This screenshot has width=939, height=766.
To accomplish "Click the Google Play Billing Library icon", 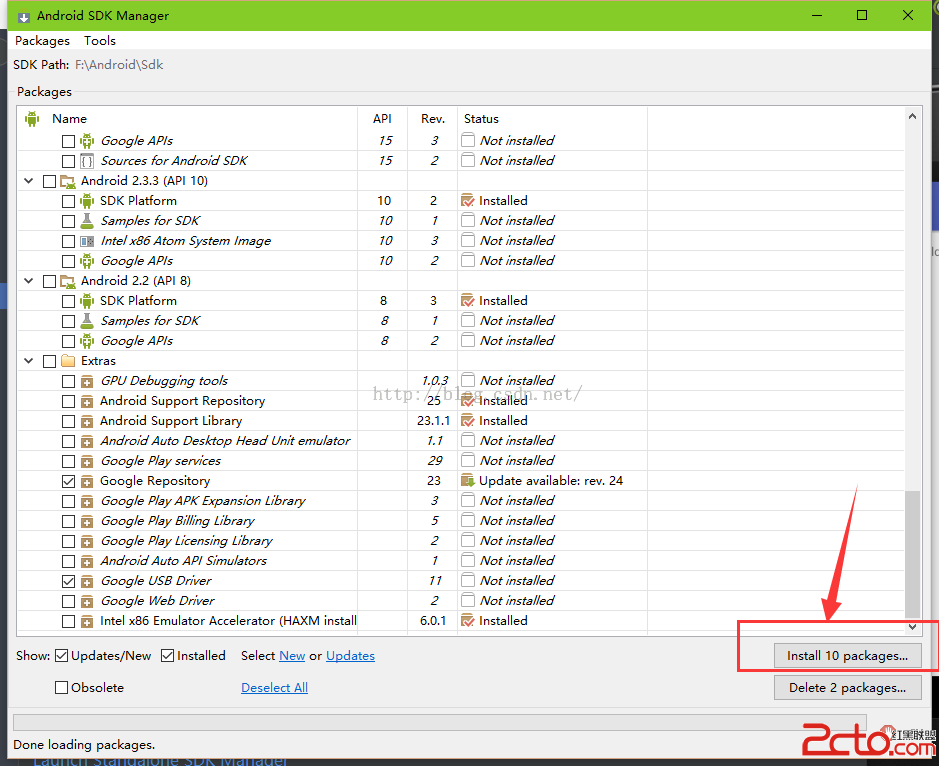I will [x=87, y=521].
